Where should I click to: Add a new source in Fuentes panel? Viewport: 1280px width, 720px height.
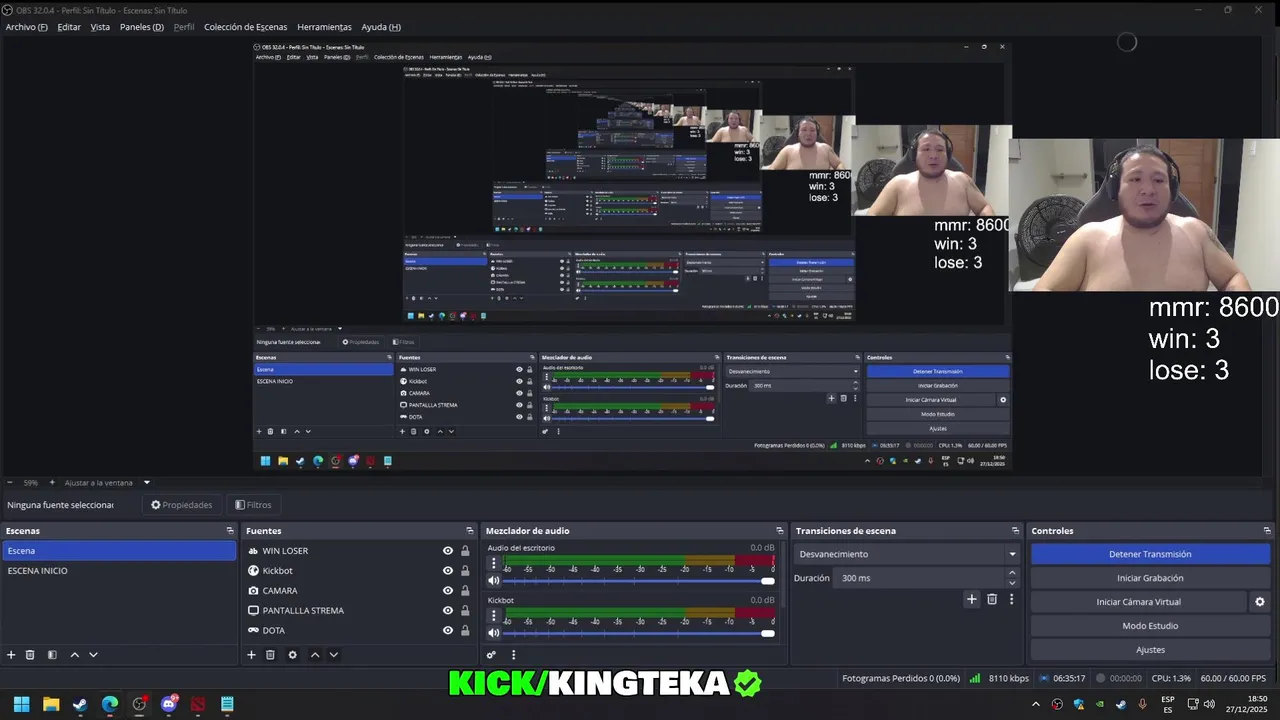251,655
